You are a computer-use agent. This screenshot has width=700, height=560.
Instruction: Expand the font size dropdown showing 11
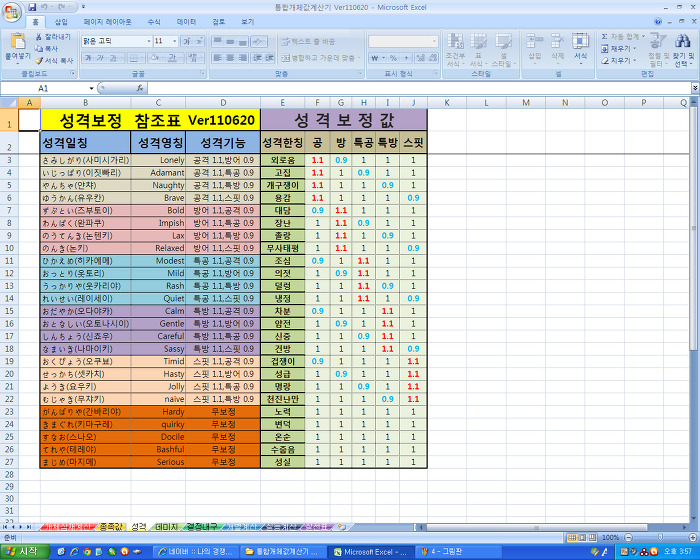[174, 41]
